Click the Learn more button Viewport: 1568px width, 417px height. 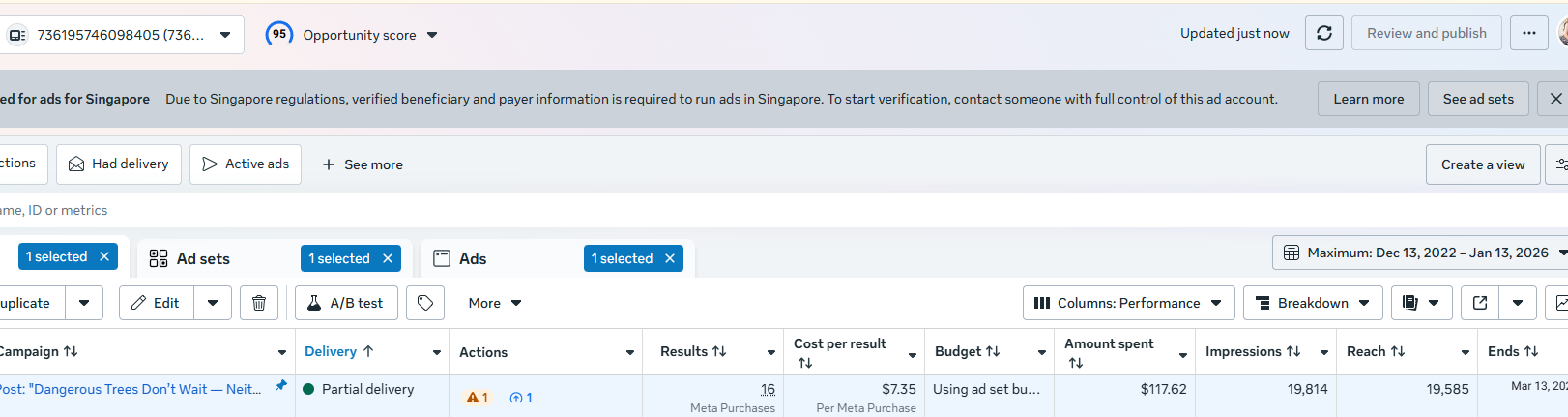pos(1368,99)
